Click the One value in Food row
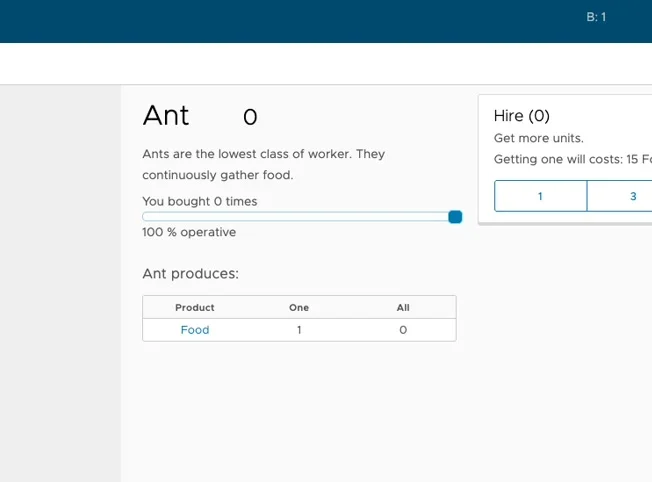The width and height of the screenshot is (652, 482). click(299, 330)
